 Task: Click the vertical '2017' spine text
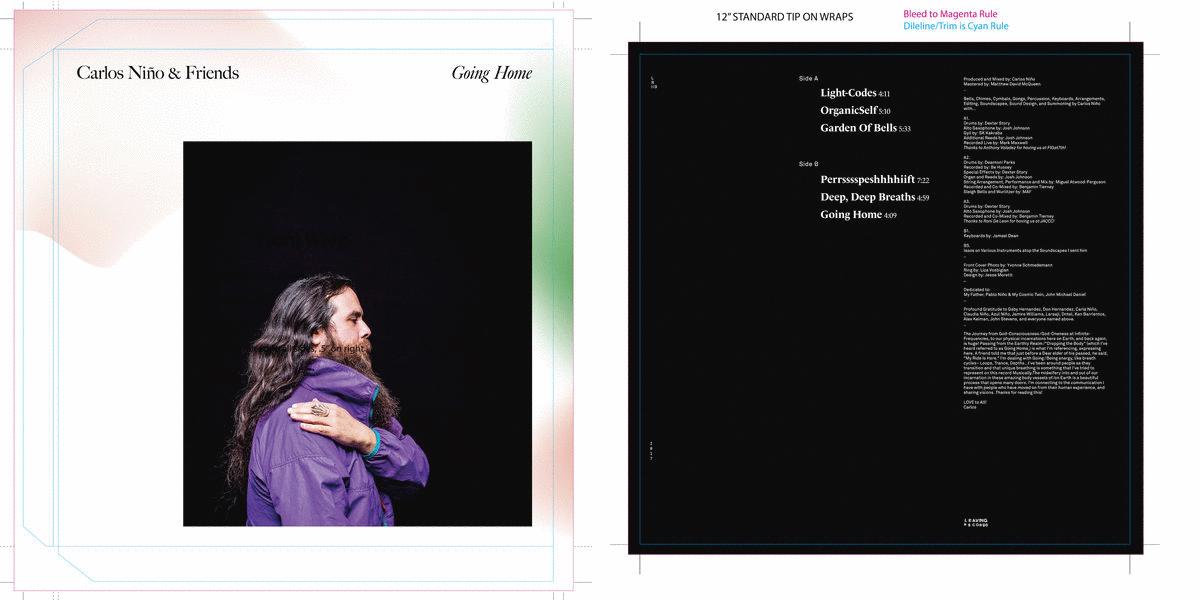coord(652,450)
